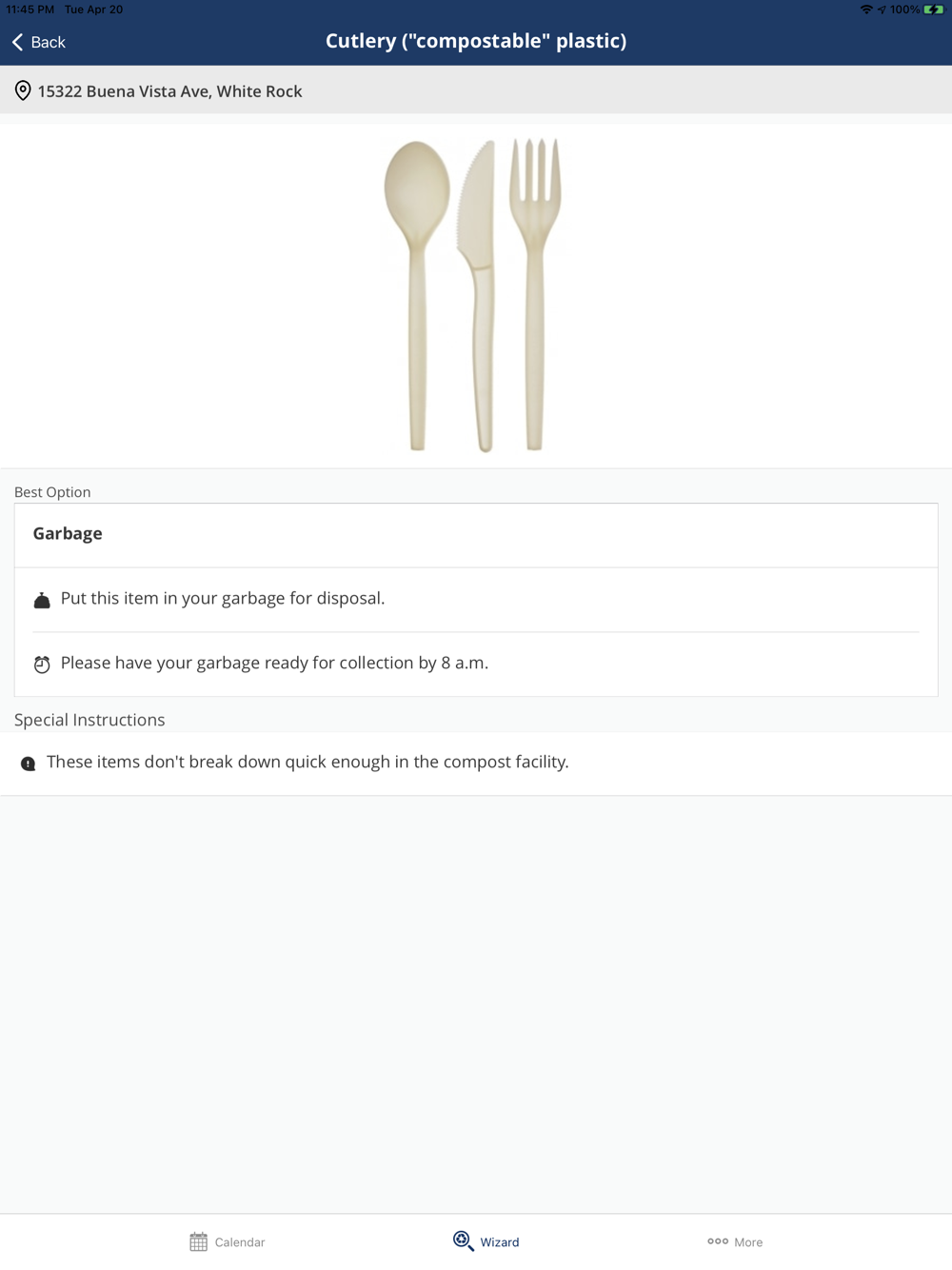Tap the back chevron arrow icon
The width and height of the screenshot is (952, 1270).
click(17, 42)
